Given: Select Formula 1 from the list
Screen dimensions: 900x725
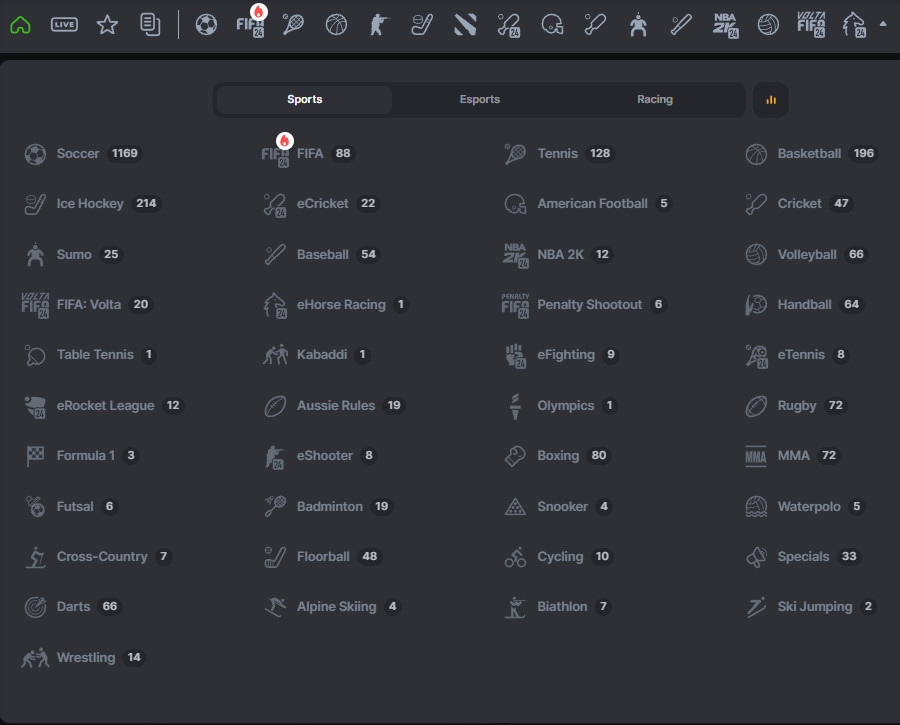Looking at the screenshot, I should tap(85, 456).
